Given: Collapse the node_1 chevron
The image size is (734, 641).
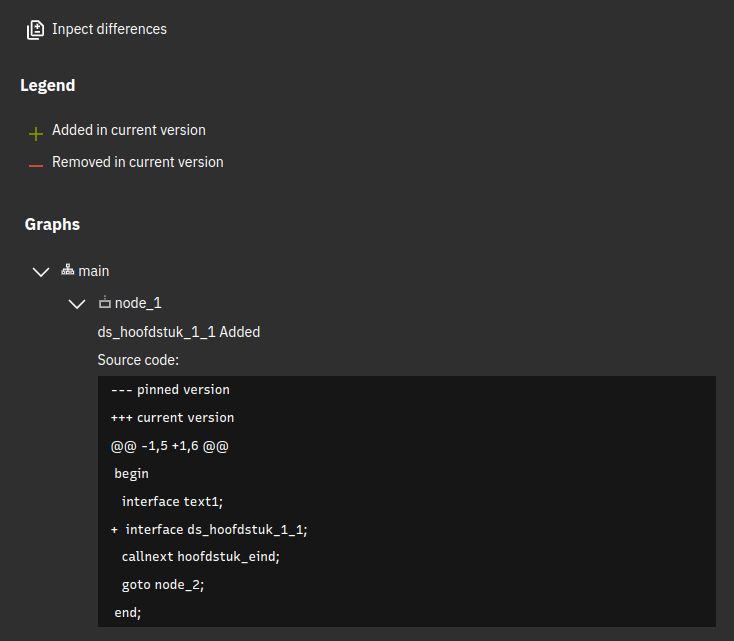Looking at the screenshot, I should [x=77, y=304].
